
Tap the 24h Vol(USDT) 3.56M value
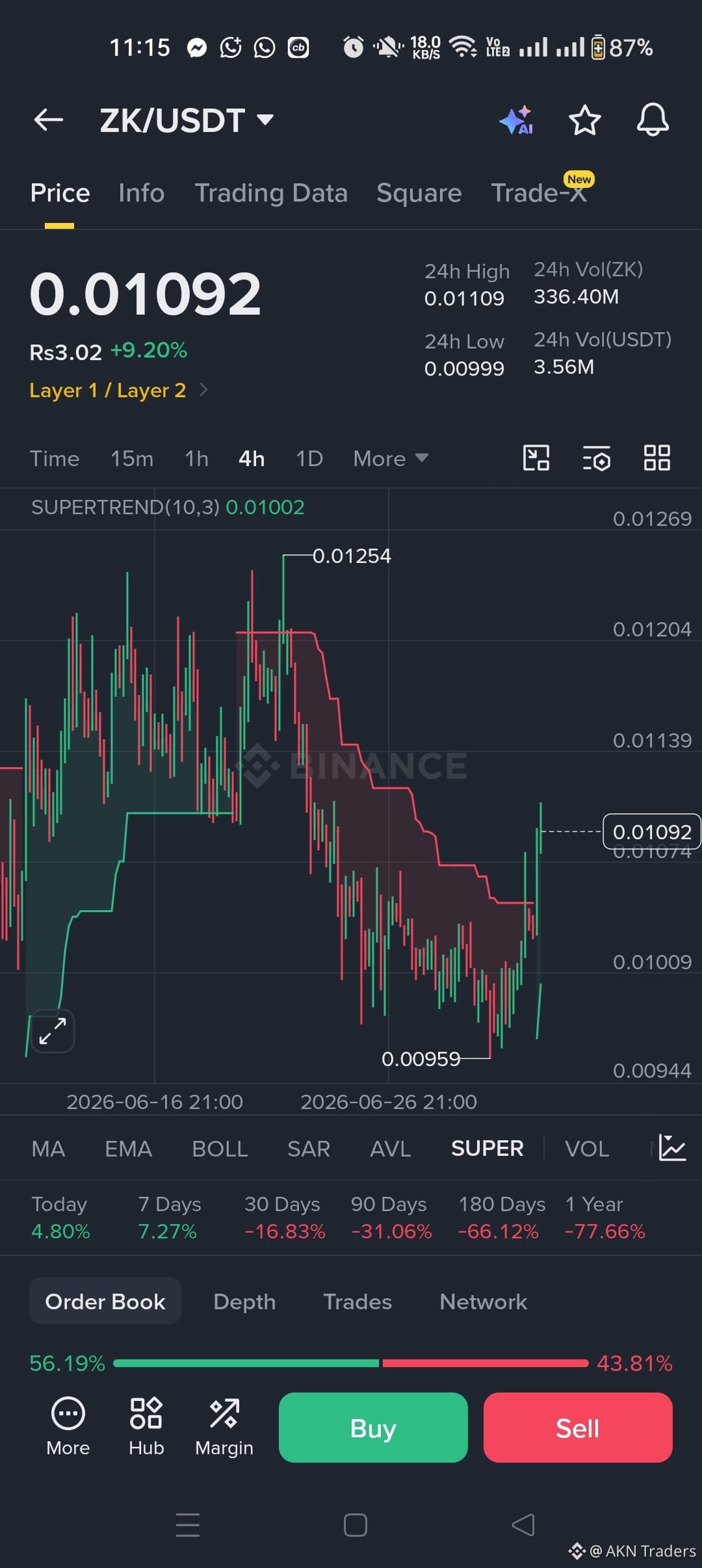pyautogui.click(x=564, y=367)
